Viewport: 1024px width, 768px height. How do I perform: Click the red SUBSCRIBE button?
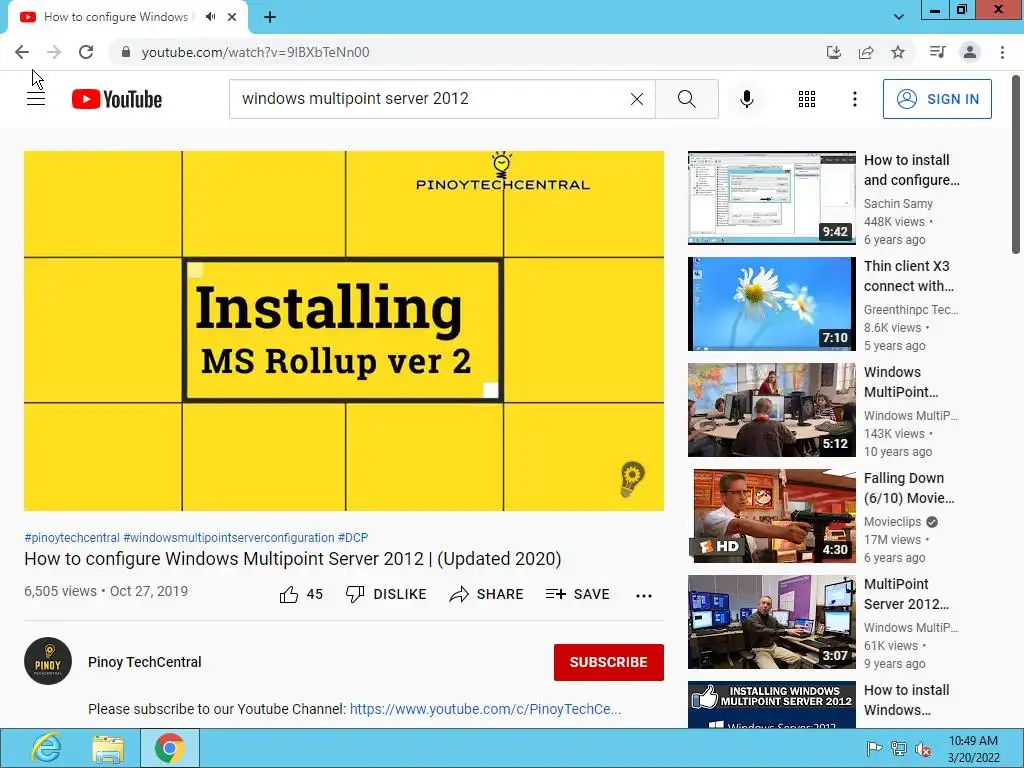(x=609, y=662)
